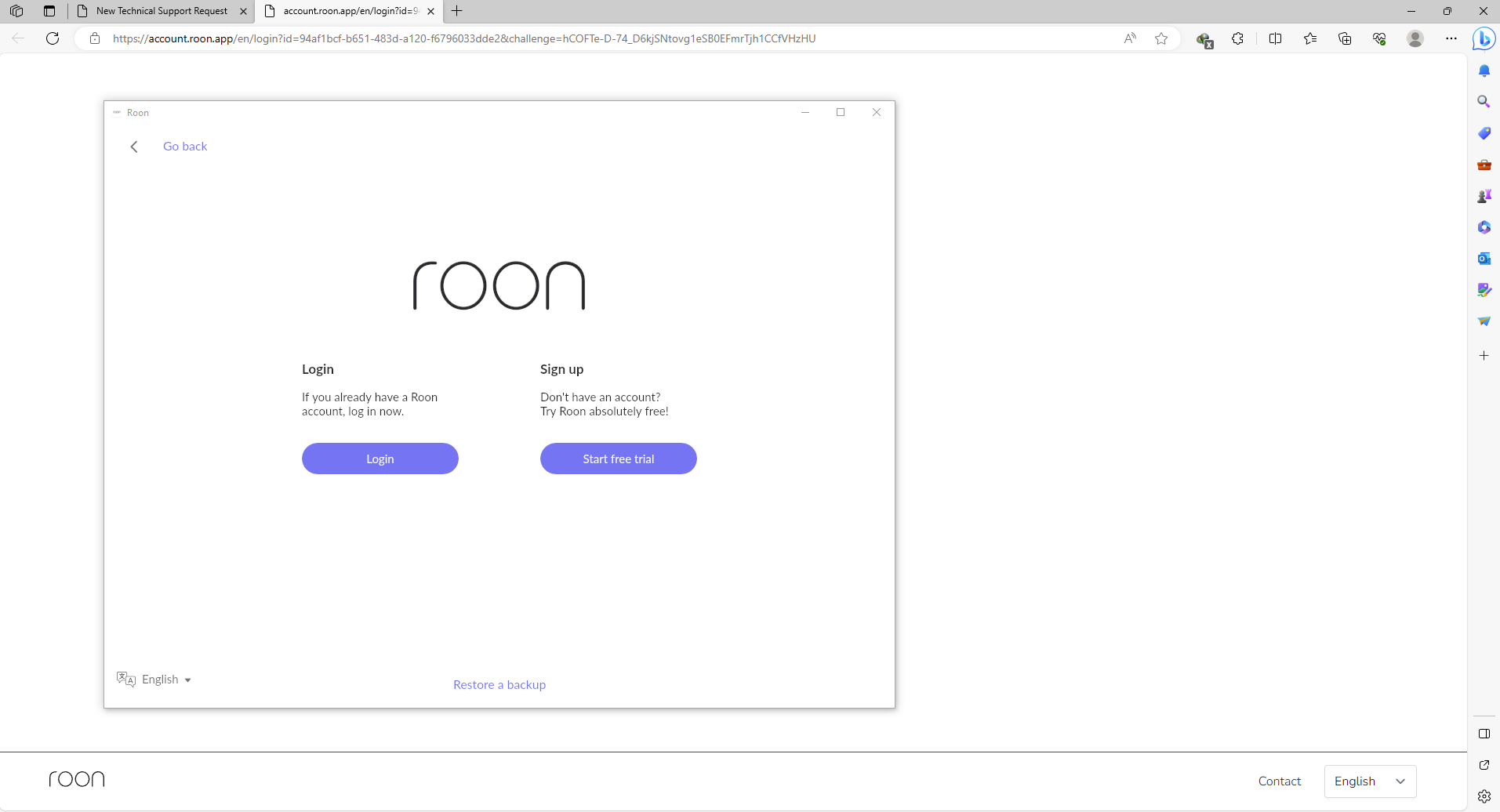Open the Games panel in the sidebar

(x=1484, y=196)
